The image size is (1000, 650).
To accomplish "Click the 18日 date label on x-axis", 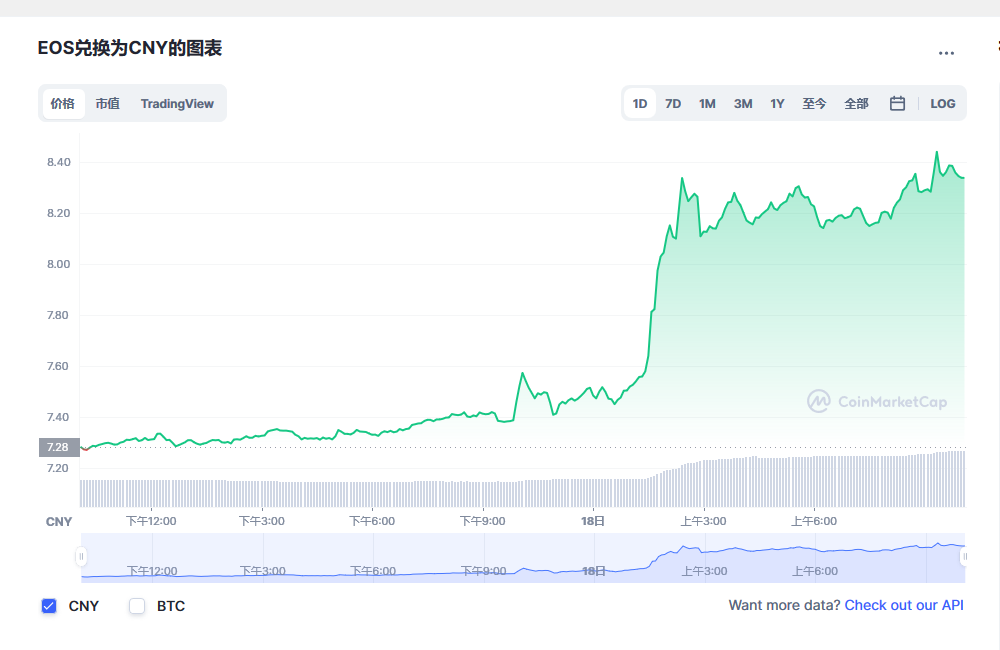I will [592, 521].
